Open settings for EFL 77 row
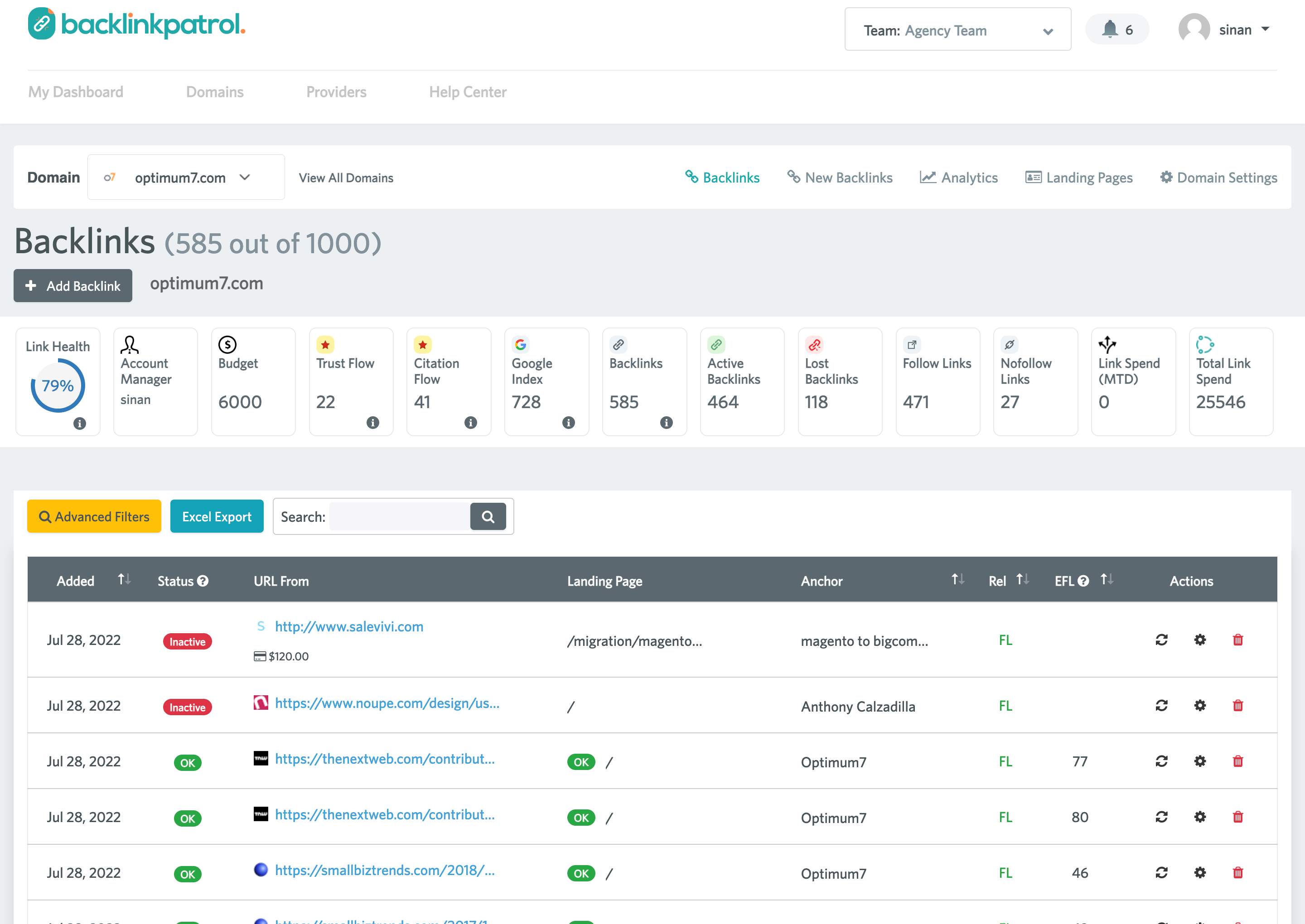This screenshot has height=924, width=1305. tap(1200, 761)
